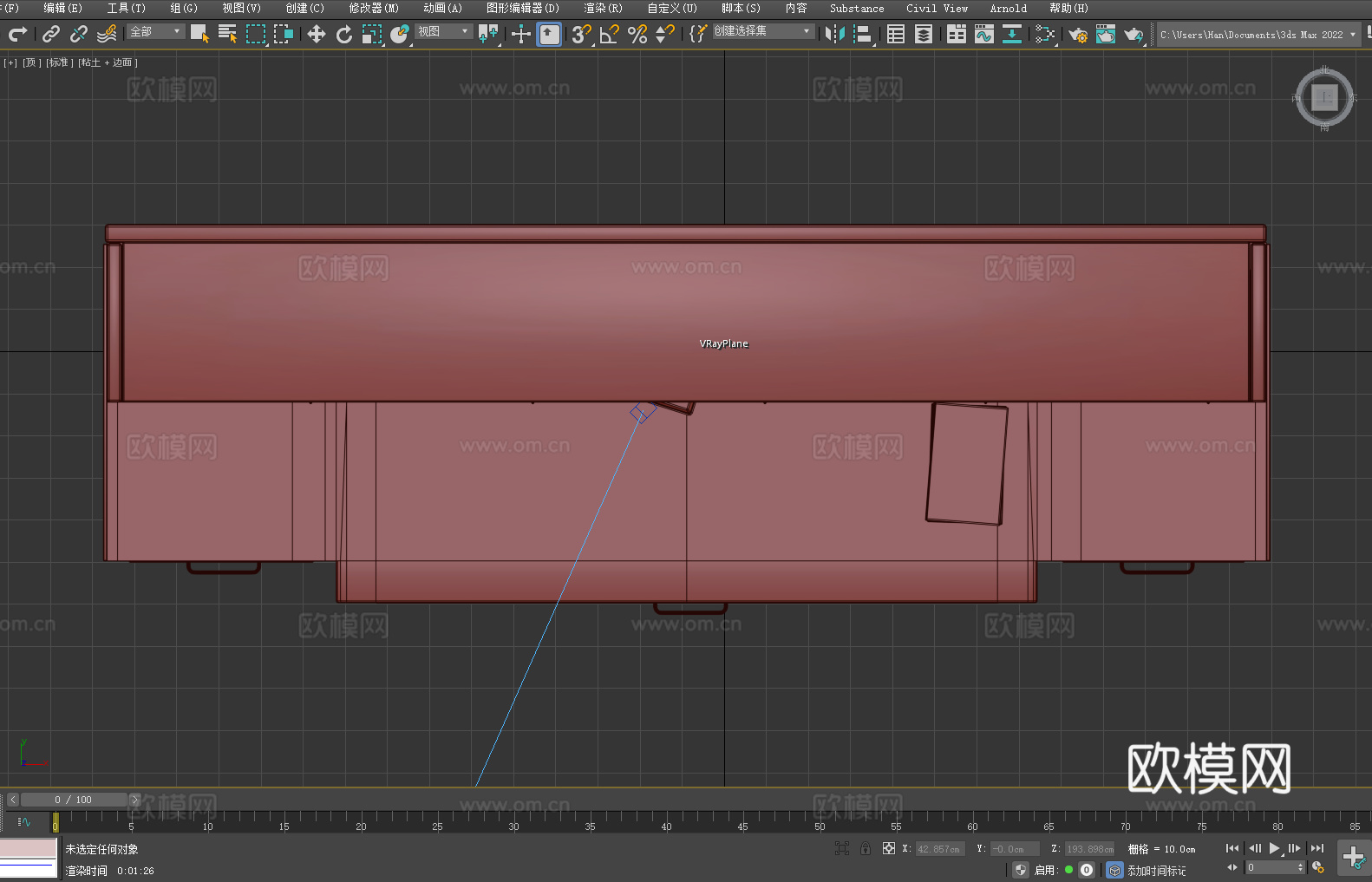Show the Ribbon toggle icon

(957, 34)
